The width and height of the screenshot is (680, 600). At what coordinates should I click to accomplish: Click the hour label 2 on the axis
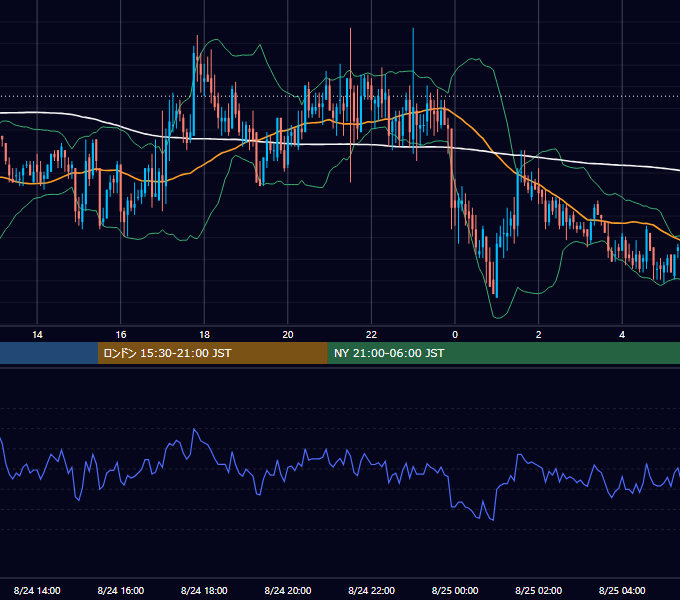click(539, 335)
